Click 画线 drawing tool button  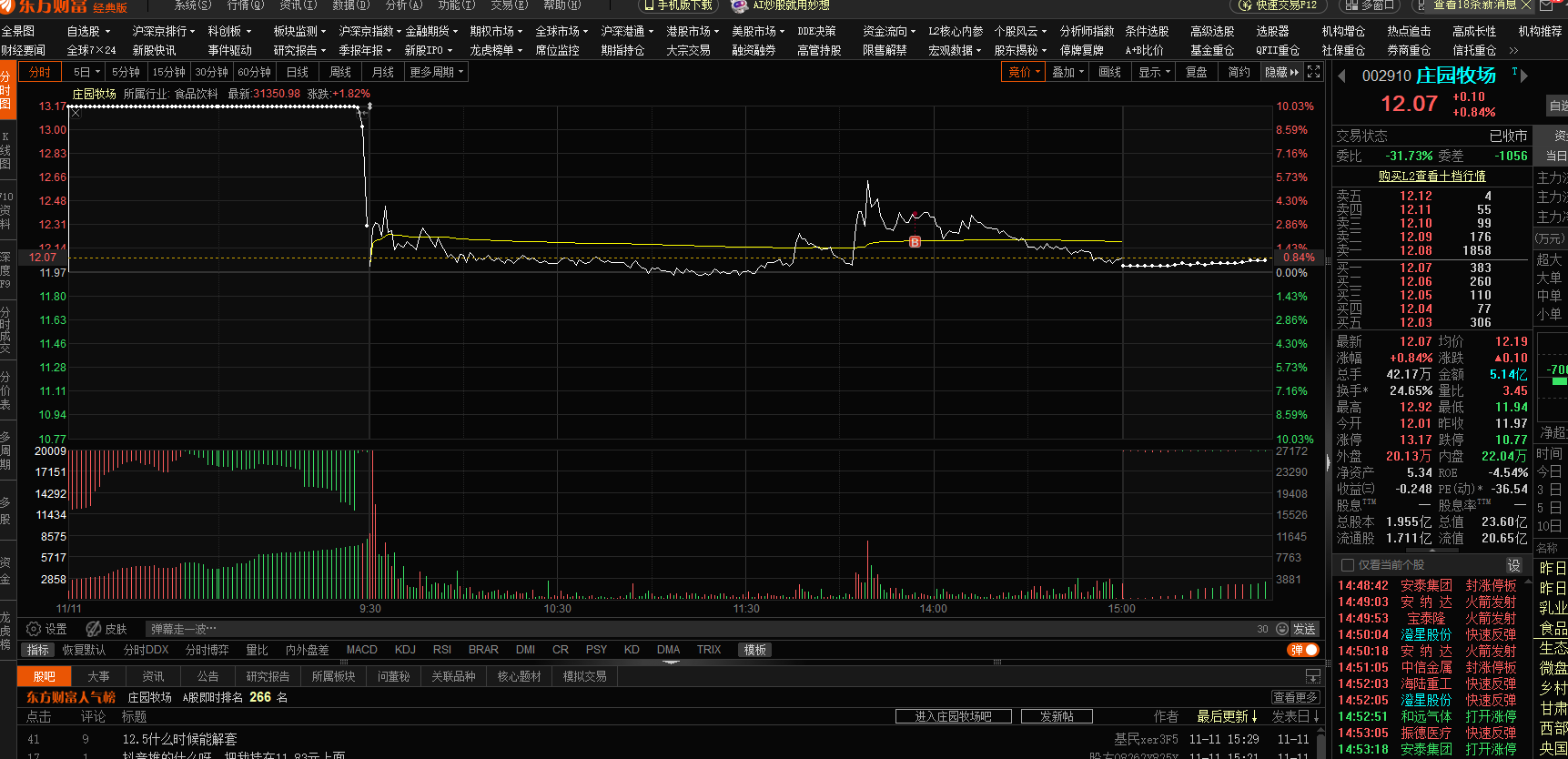1109,72
